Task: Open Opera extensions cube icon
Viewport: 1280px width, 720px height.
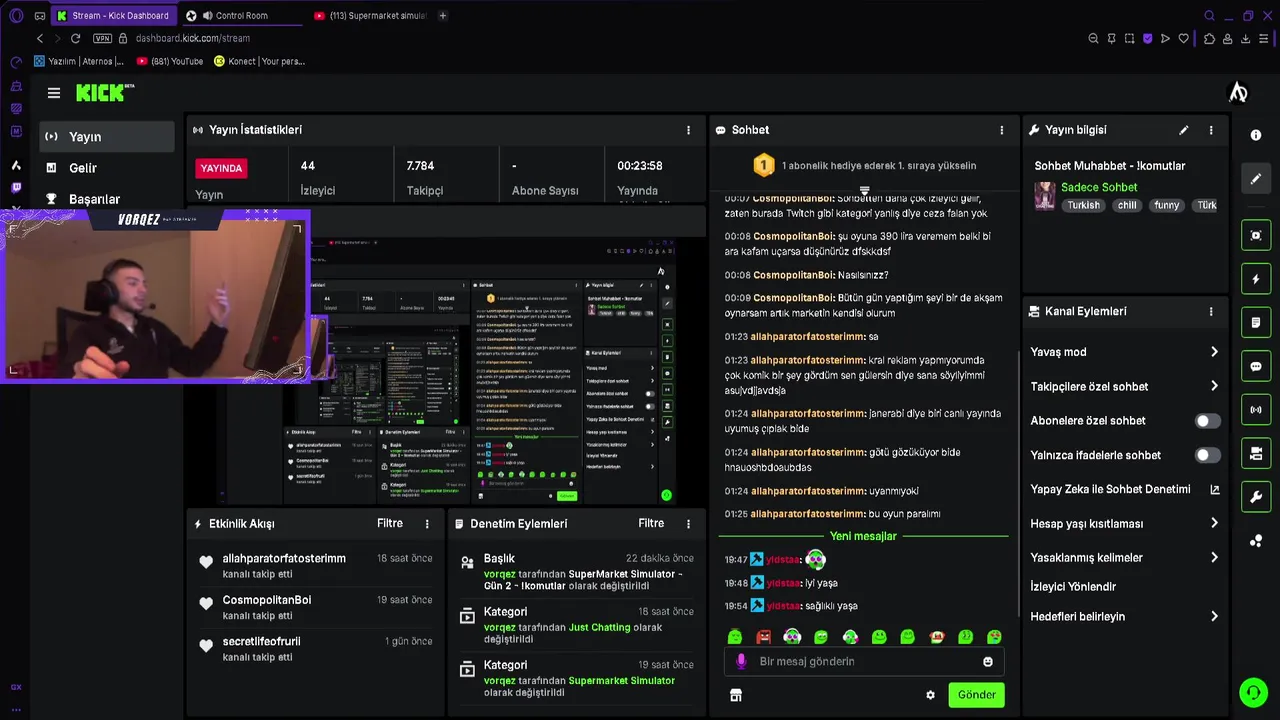Action: point(1209,38)
